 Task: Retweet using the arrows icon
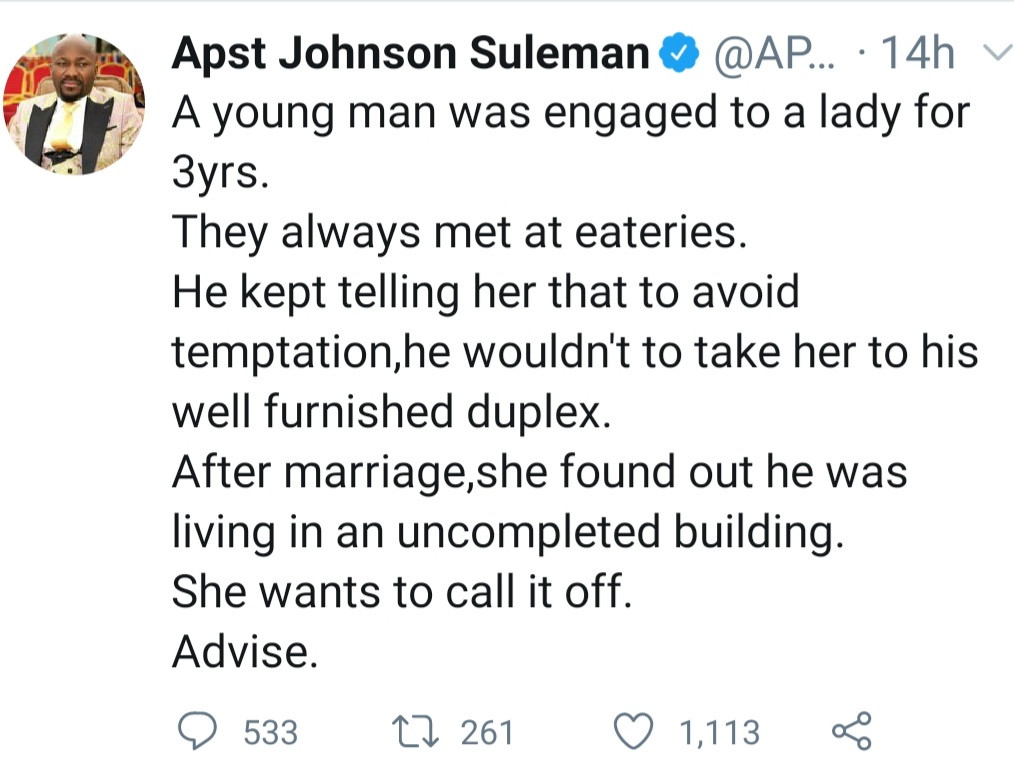click(x=416, y=732)
